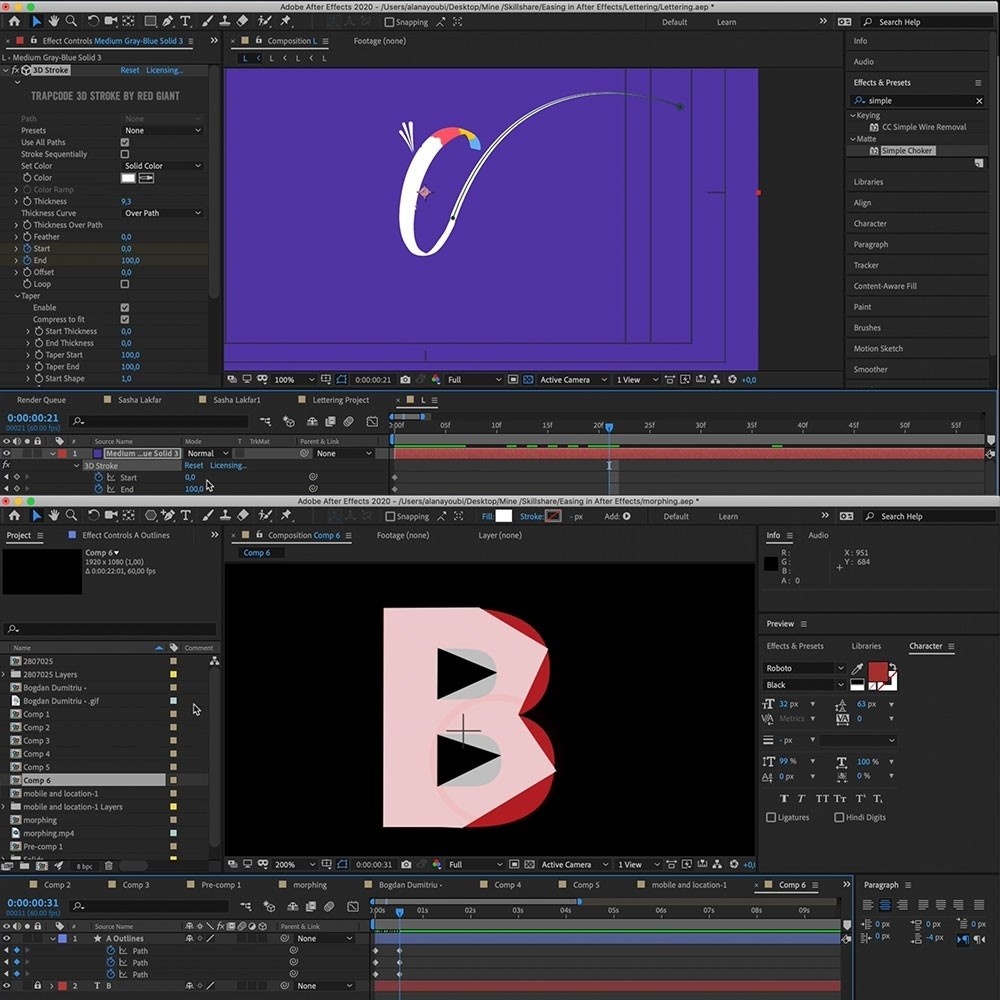This screenshot has width=1000, height=1000.
Task: Click Reset link in Effect Controls 3D Stroke
Action: (x=129, y=70)
